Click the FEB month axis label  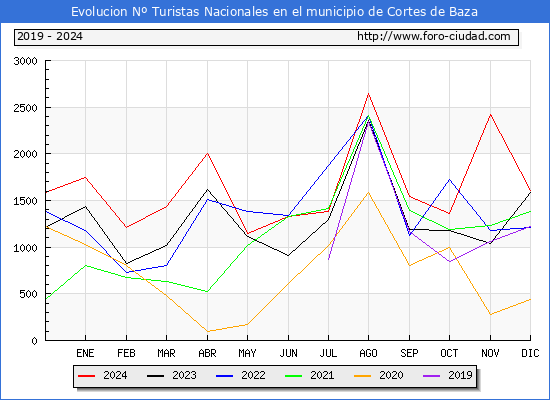126,353
